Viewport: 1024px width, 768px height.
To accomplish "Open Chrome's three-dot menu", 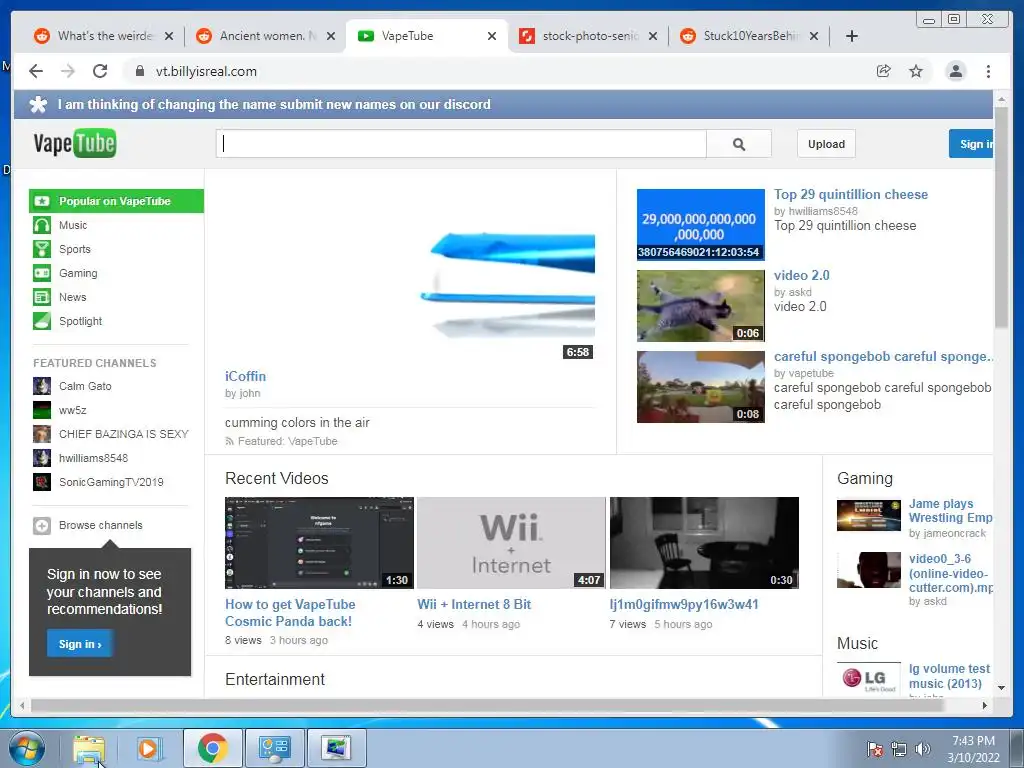I will tap(988, 71).
